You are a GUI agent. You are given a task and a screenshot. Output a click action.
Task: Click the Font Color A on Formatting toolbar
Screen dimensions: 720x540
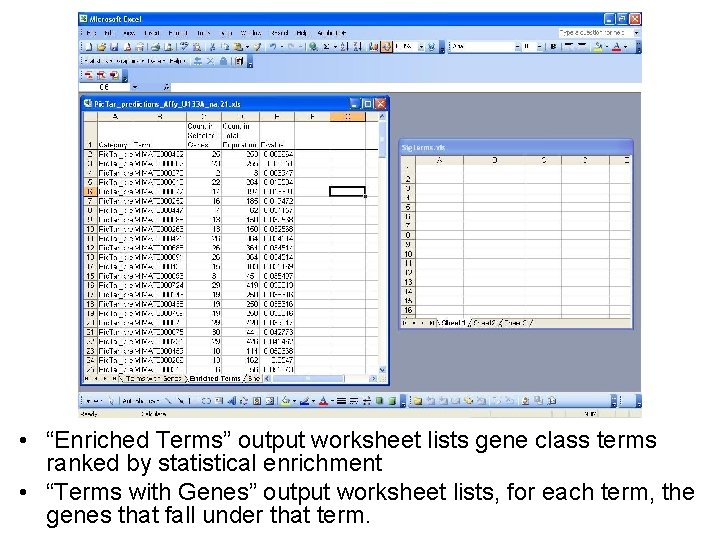tap(617, 46)
